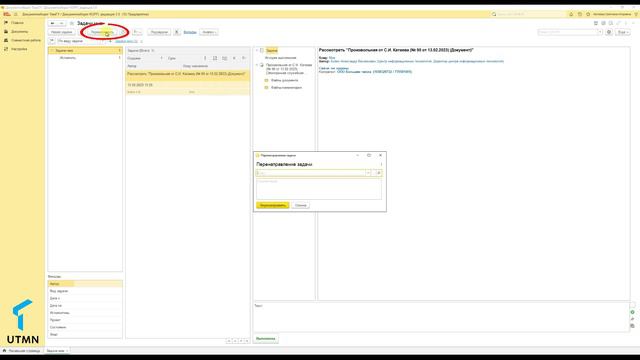
Task: Open recipient dropdown in redirect dialog
Action: pos(368,173)
